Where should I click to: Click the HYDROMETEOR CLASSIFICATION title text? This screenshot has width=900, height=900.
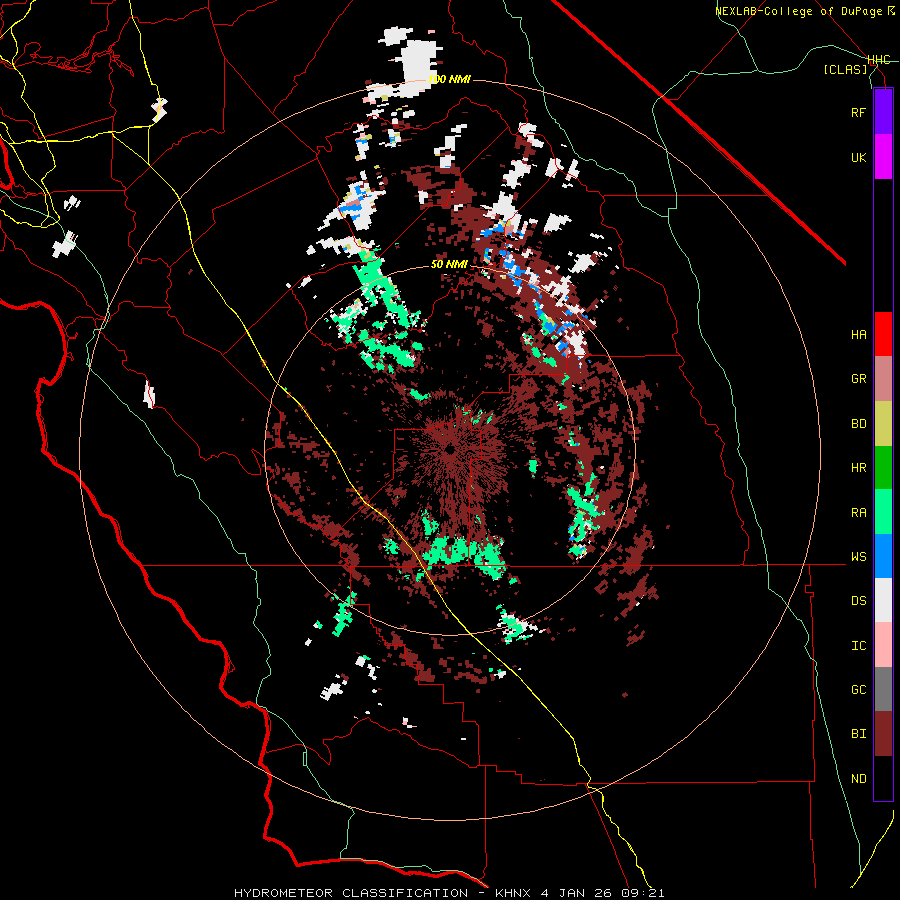[x=351, y=893]
